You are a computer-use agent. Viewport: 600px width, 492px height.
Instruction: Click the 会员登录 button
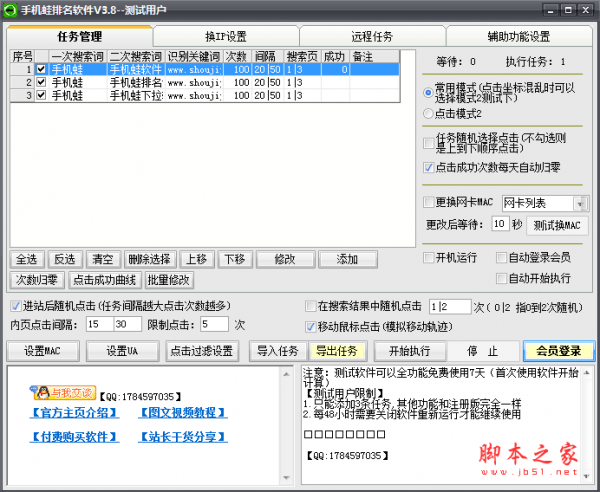[x=557, y=351]
